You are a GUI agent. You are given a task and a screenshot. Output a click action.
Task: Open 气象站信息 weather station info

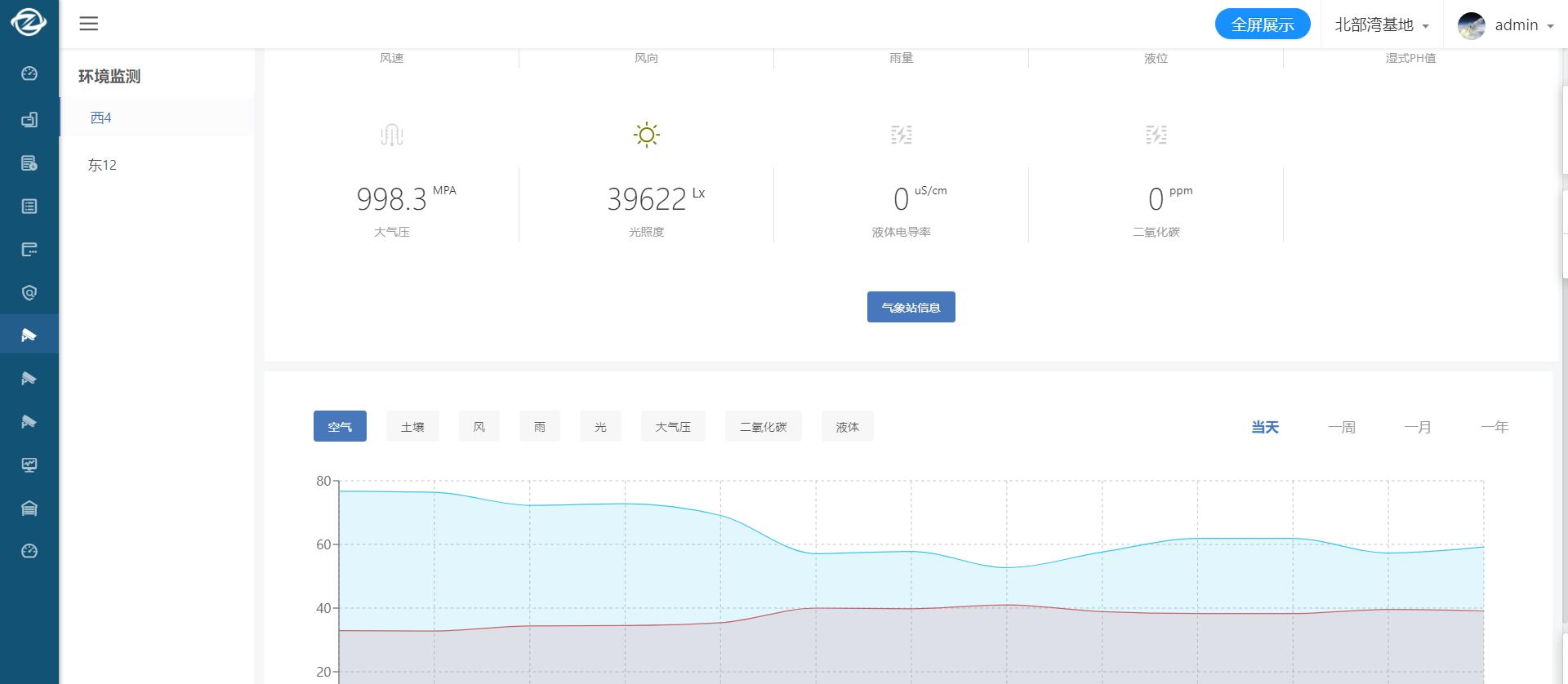coord(911,308)
